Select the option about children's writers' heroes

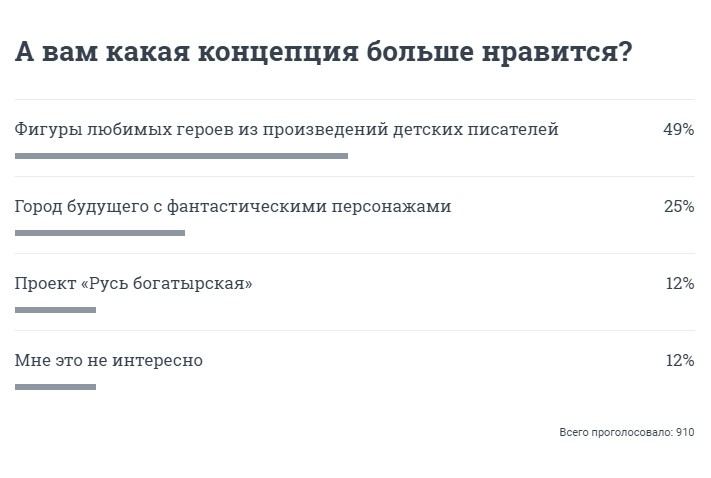287,130
